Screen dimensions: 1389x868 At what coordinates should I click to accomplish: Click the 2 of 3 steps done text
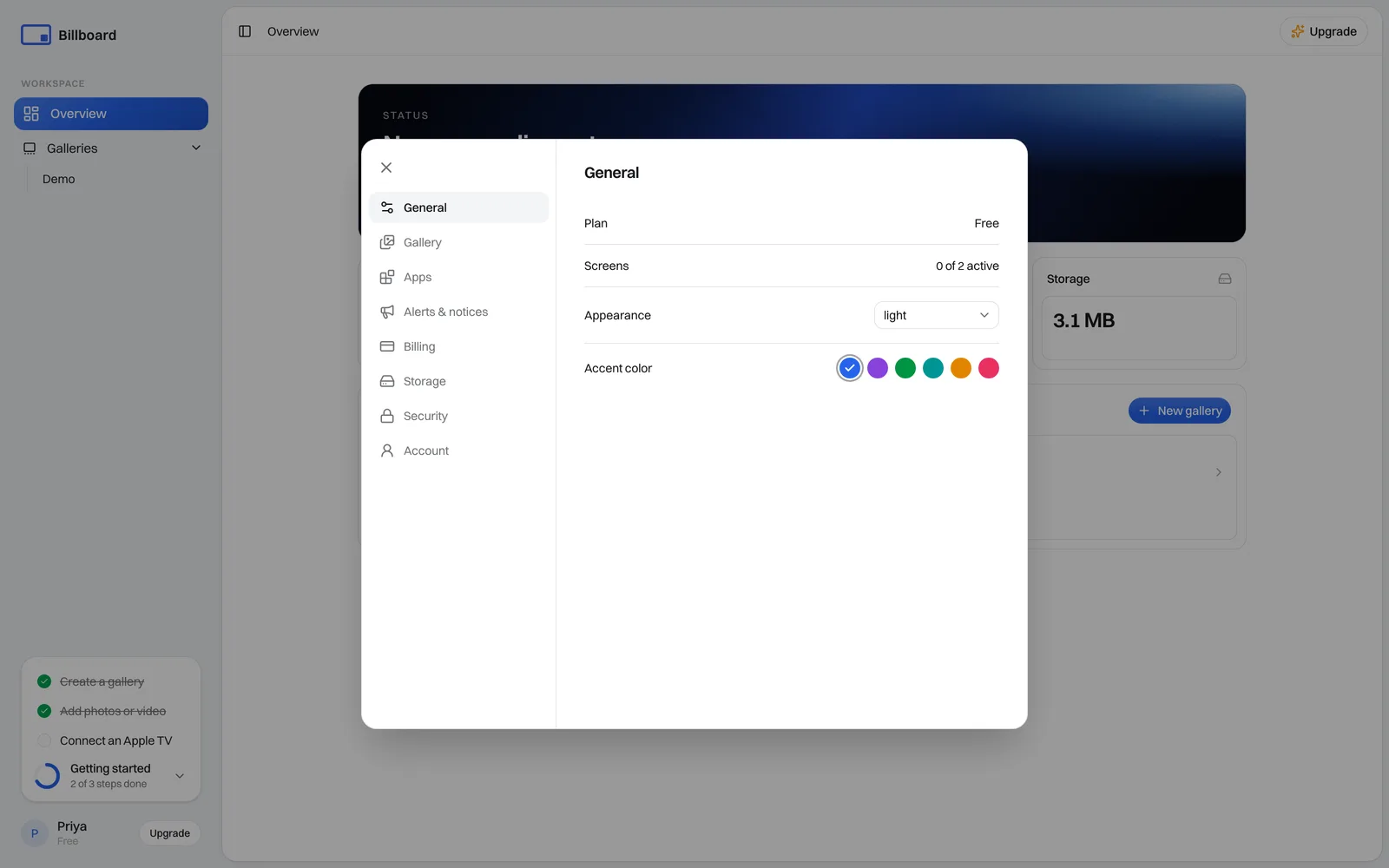pos(109,784)
